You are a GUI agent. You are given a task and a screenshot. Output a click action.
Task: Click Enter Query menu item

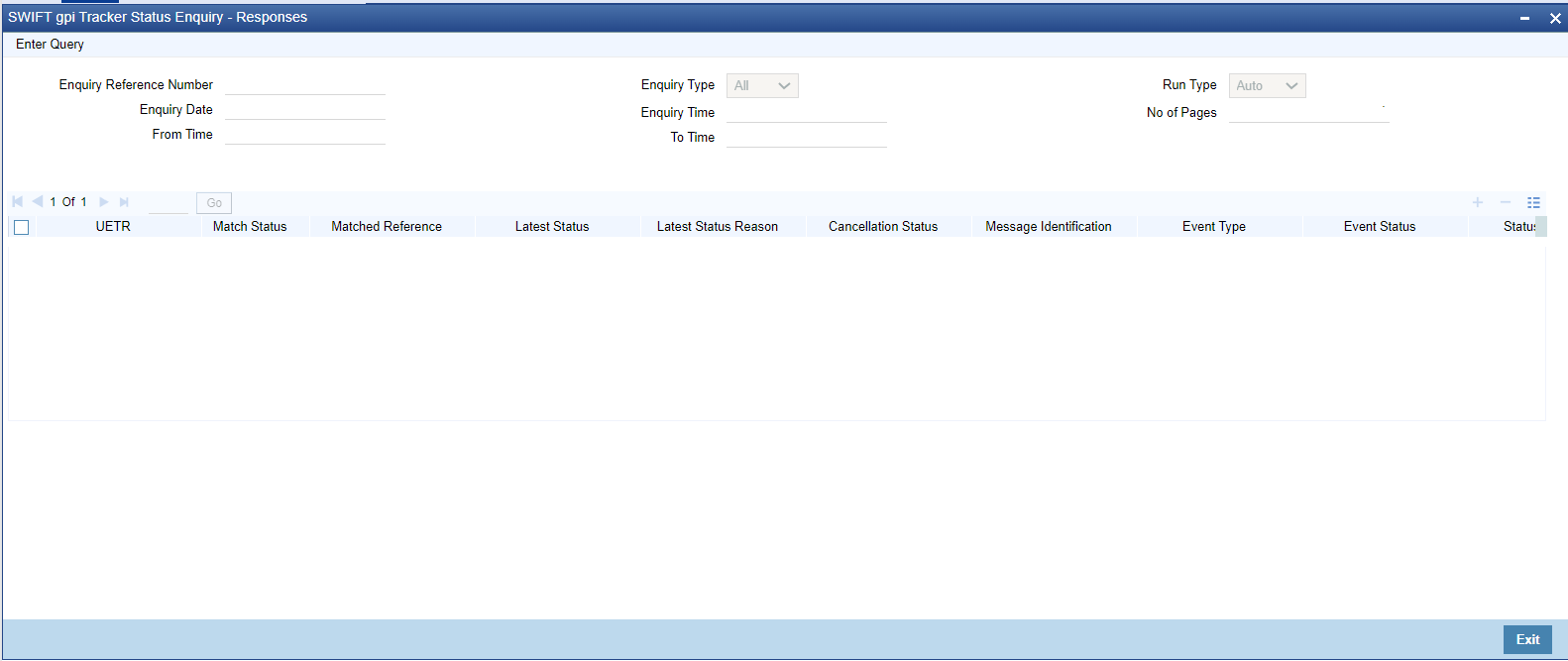pos(50,45)
